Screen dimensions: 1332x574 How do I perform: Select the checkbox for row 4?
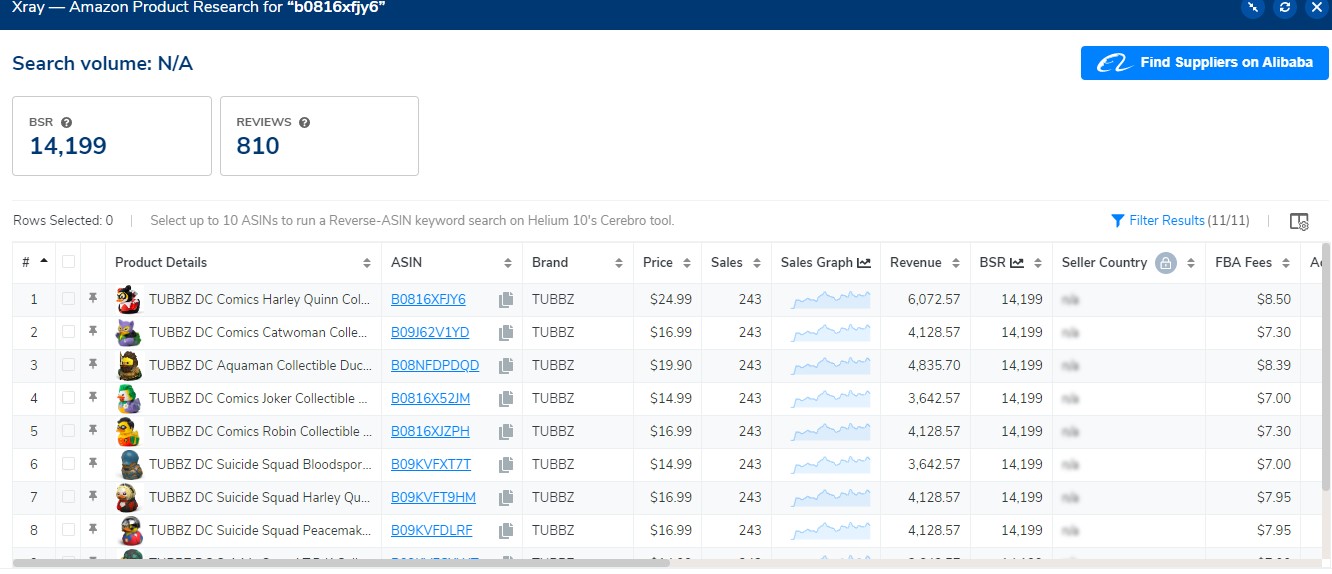point(68,398)
